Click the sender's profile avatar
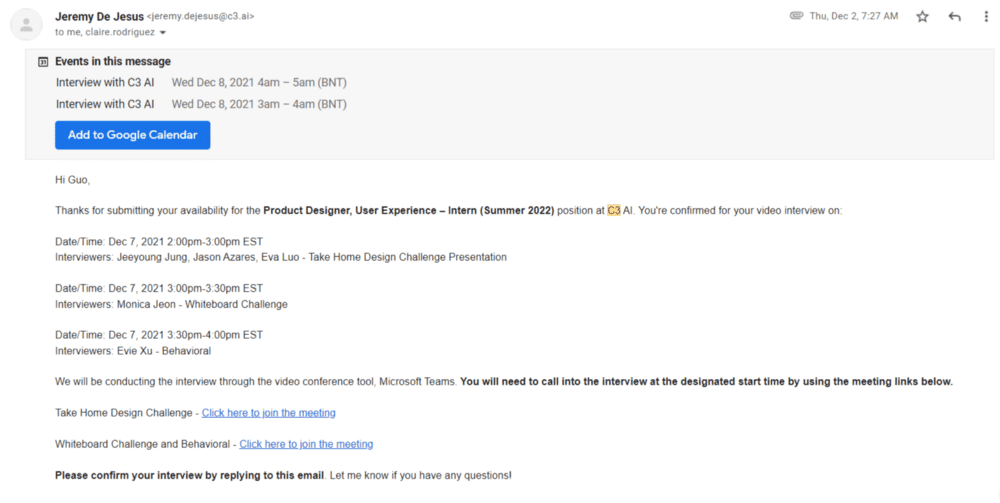This screenshot has height=503, width=1000. pyautogui.click(x=27, y=25)
